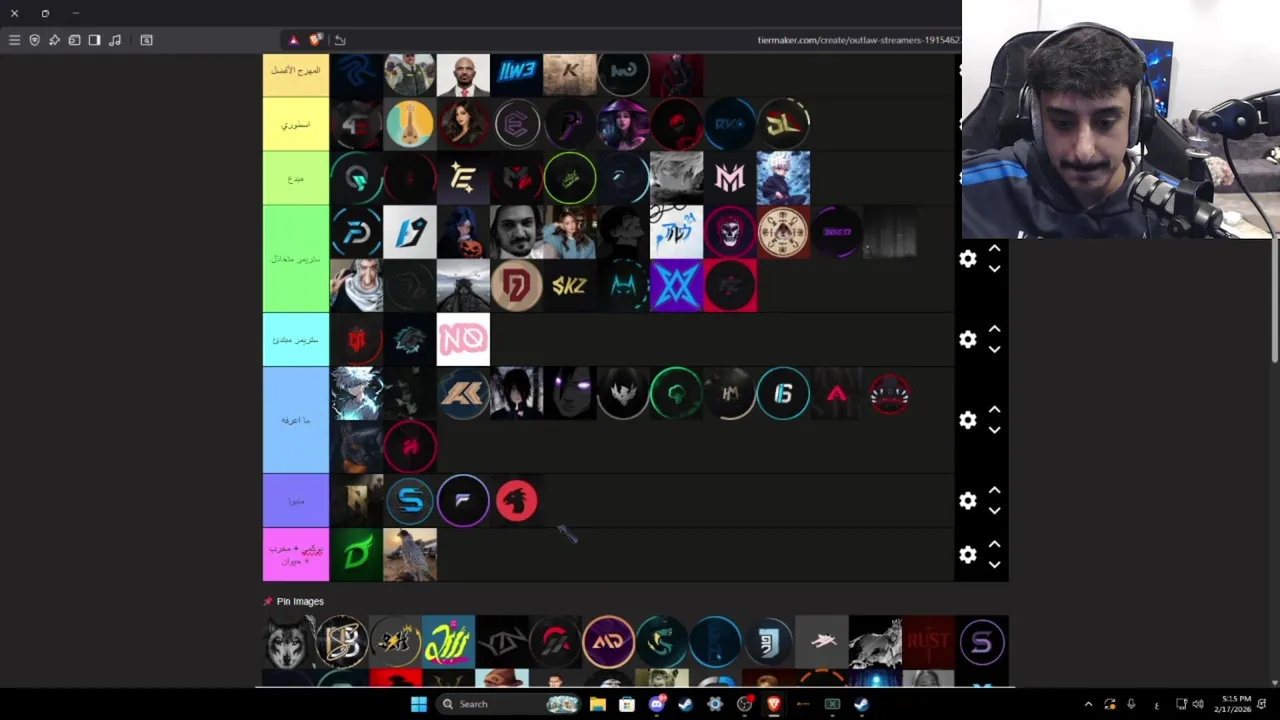The width and height of the screenshot is (1280, 720).
Task: Click the music note toolbar icon
Action: (115, 40)
